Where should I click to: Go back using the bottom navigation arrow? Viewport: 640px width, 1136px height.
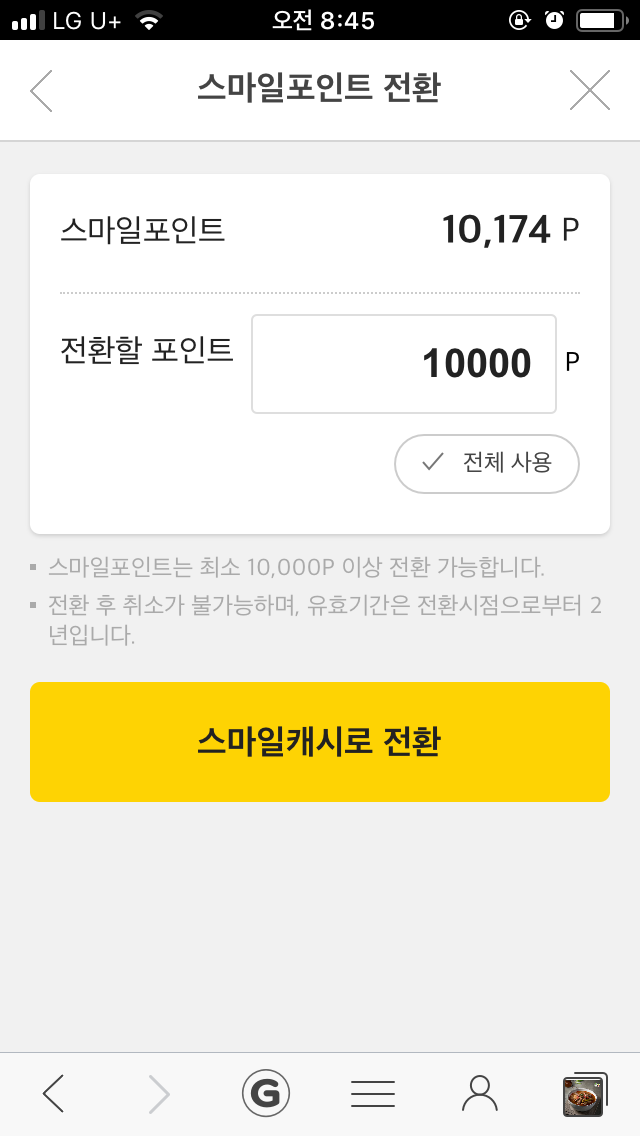click(x=54, y=1094)
